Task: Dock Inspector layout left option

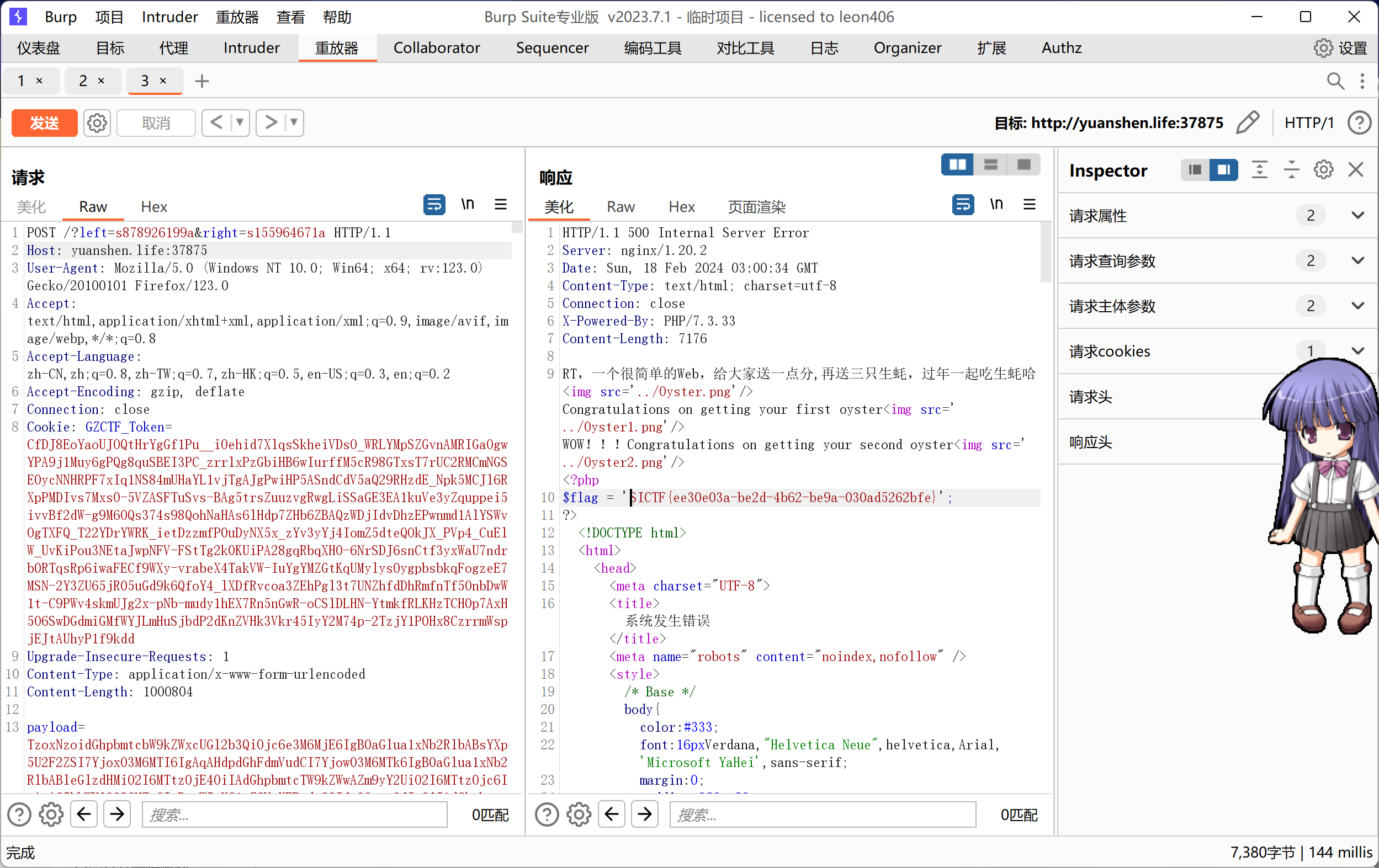Action: click(1195, 170)
